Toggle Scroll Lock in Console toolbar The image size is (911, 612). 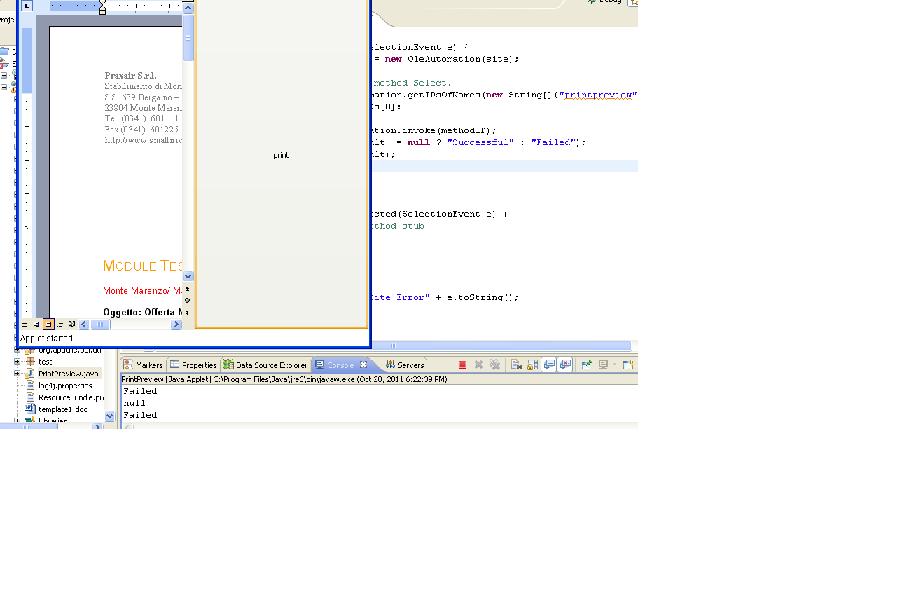click(x=532, y=365)
